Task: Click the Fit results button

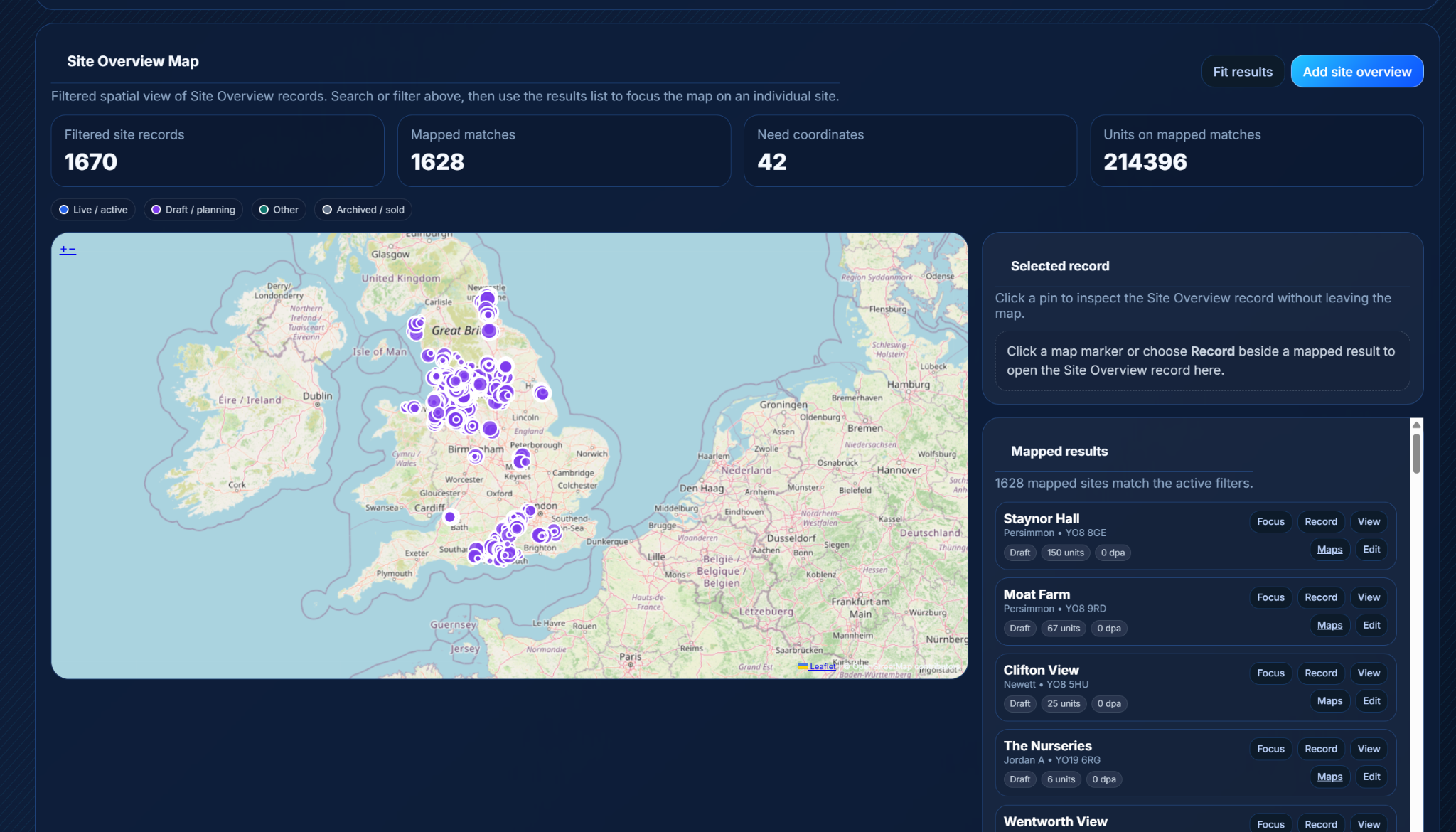Action: coord(1243,72)
